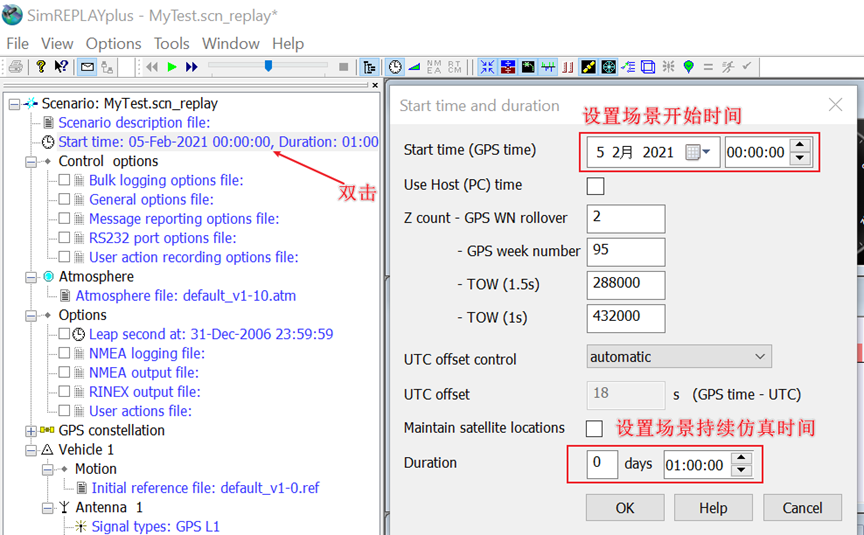Click the yellow question mark help icon
The width and height of the screenshot is (864, 535).
(41, 67)
